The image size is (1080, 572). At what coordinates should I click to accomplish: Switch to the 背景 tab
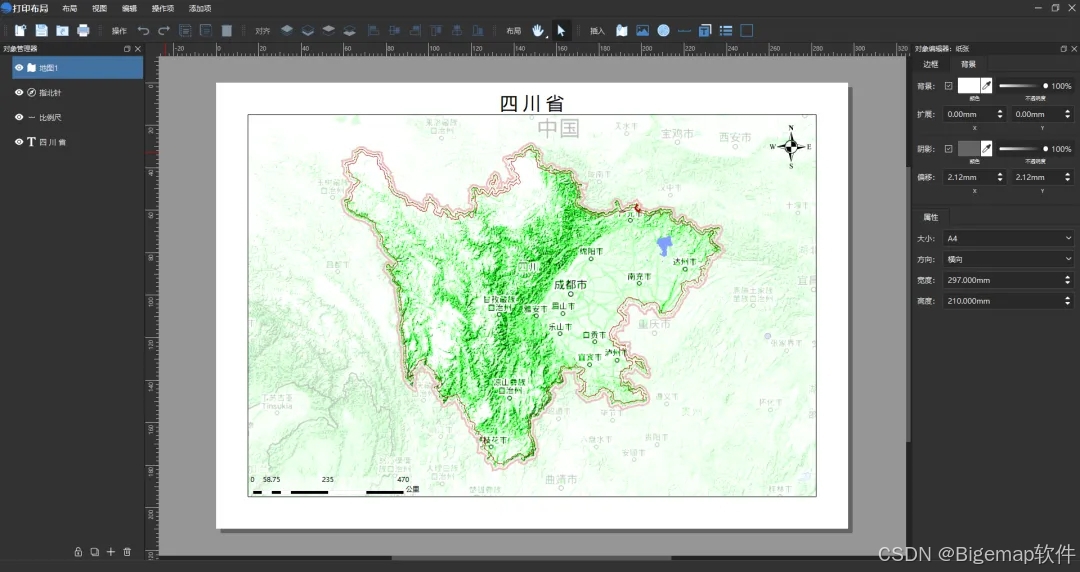[x=968, y=64]
